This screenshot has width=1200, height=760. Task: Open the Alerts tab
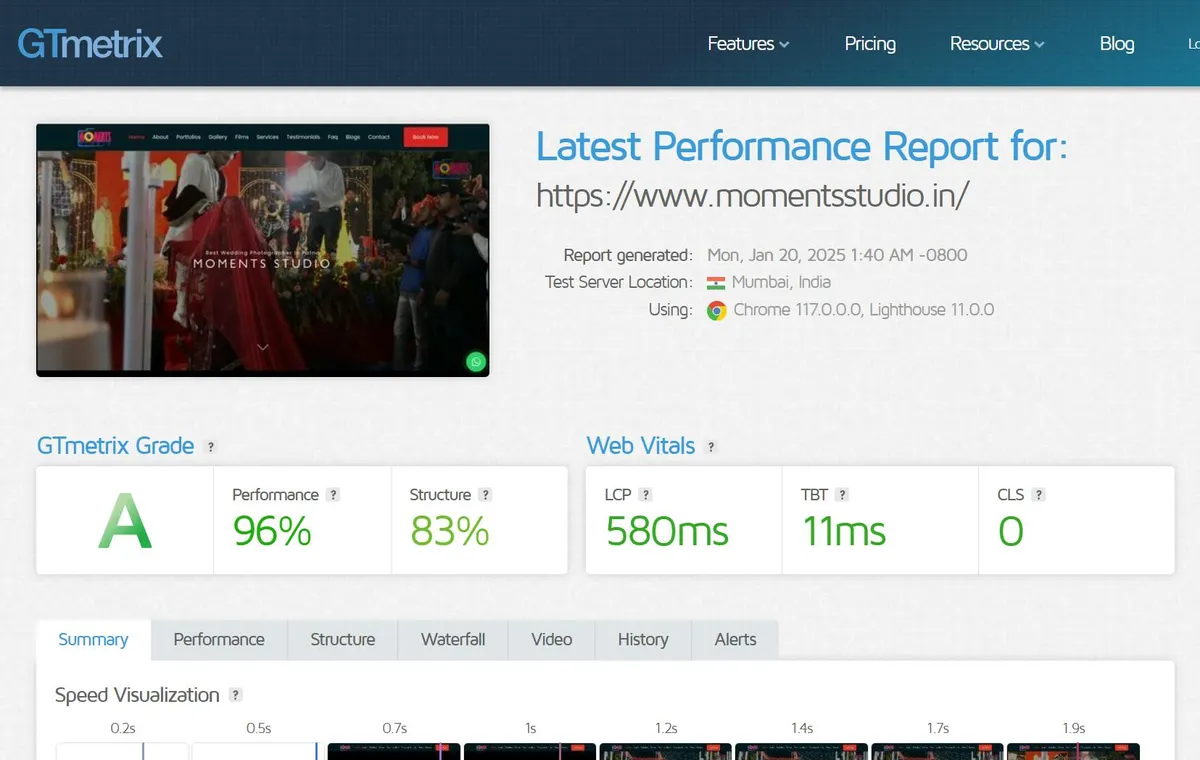point(736,640)
